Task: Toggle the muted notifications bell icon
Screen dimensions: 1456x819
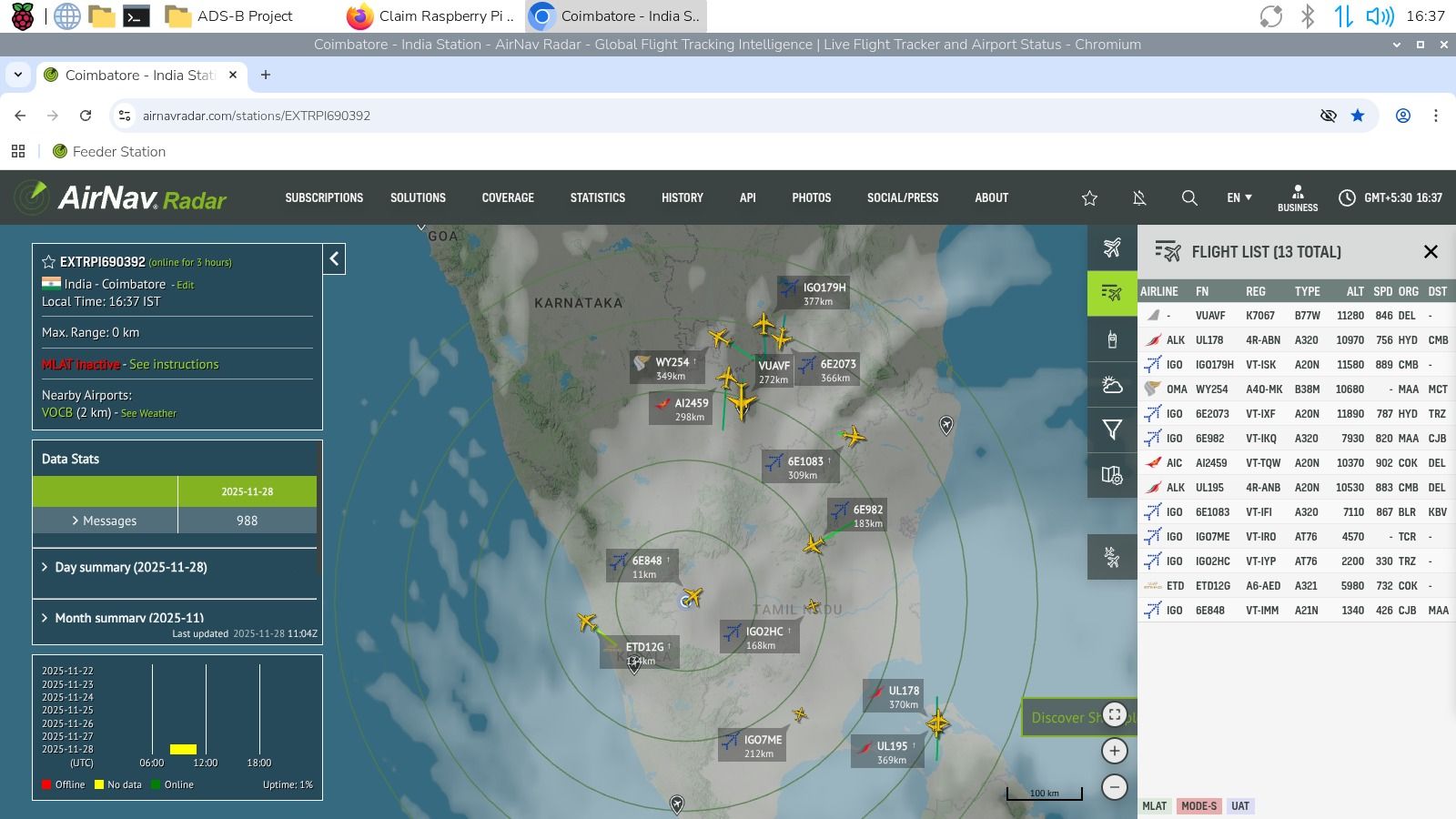Action: point(1138,197)
